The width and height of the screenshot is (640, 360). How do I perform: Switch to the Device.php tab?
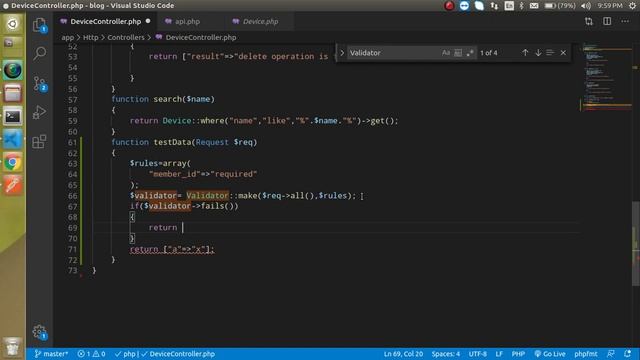click(x=261, y=21)
